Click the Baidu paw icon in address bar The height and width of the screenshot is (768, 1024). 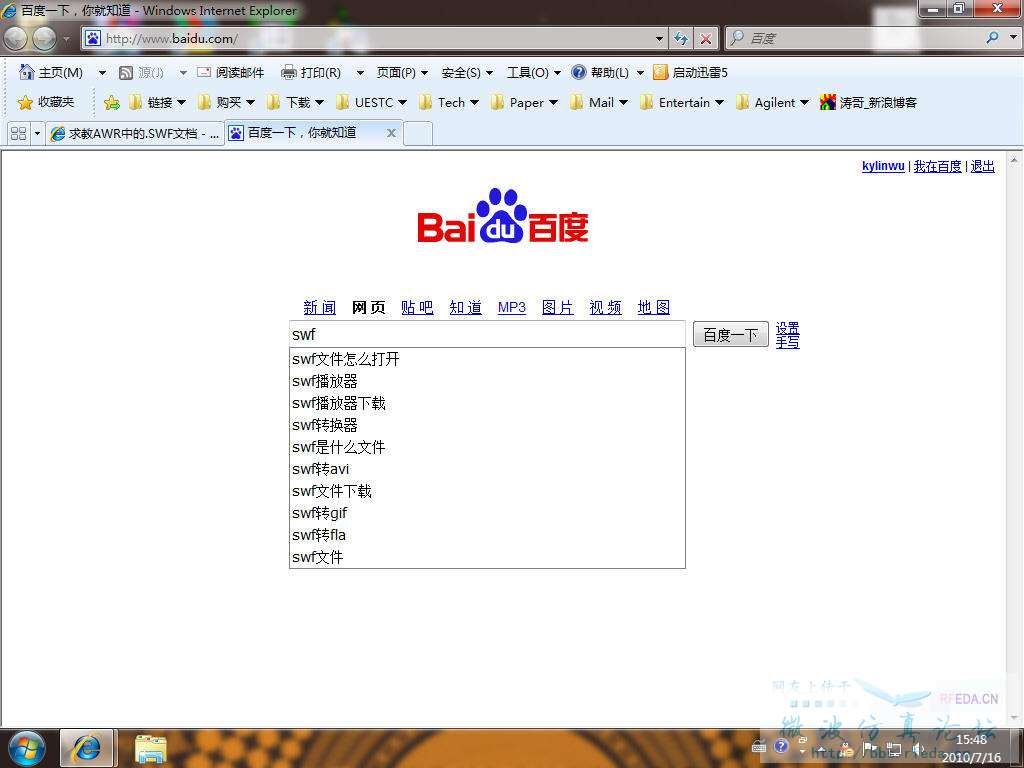(93, 39)
